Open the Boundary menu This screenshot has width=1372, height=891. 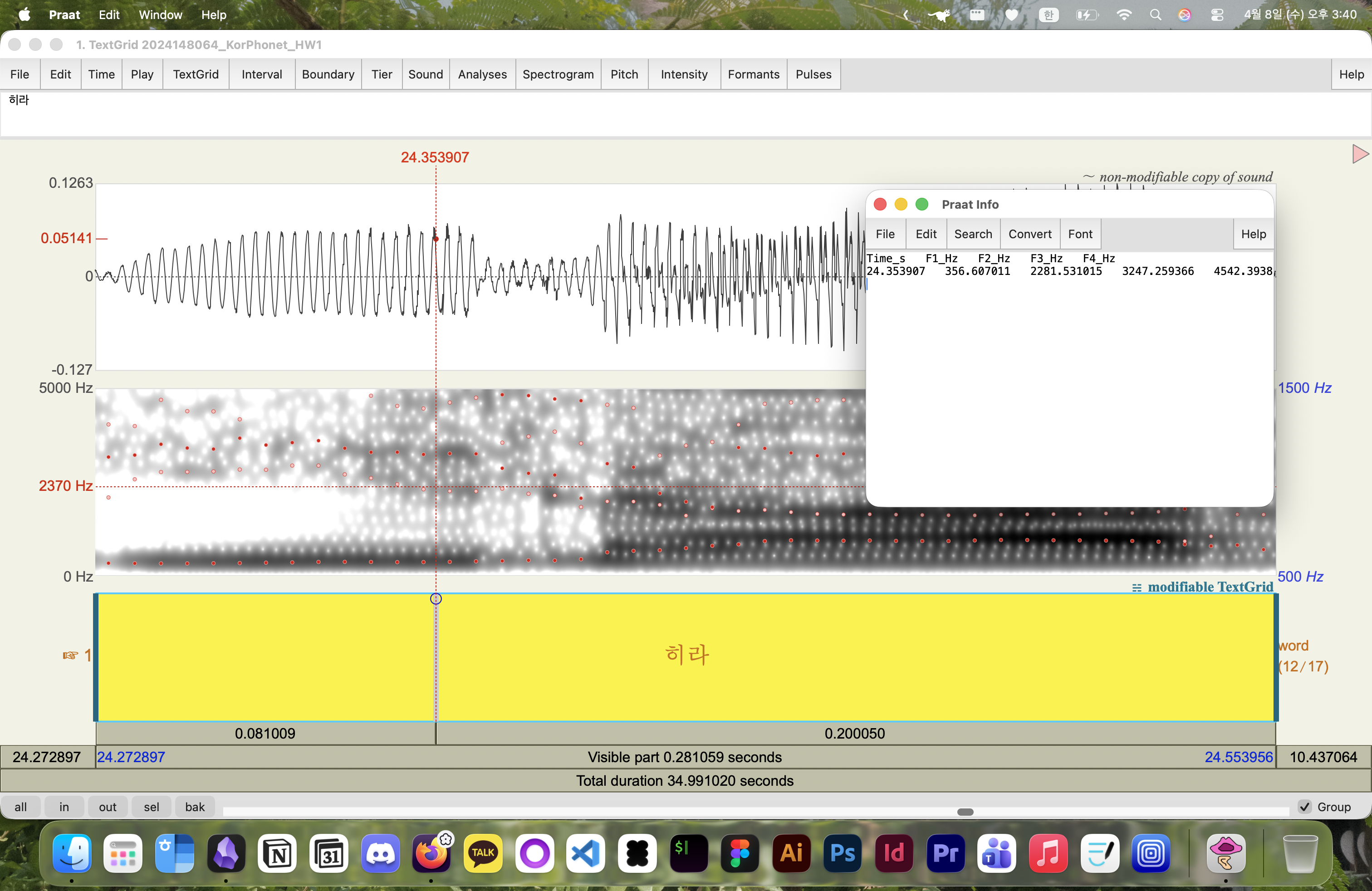tap(328, 74)
